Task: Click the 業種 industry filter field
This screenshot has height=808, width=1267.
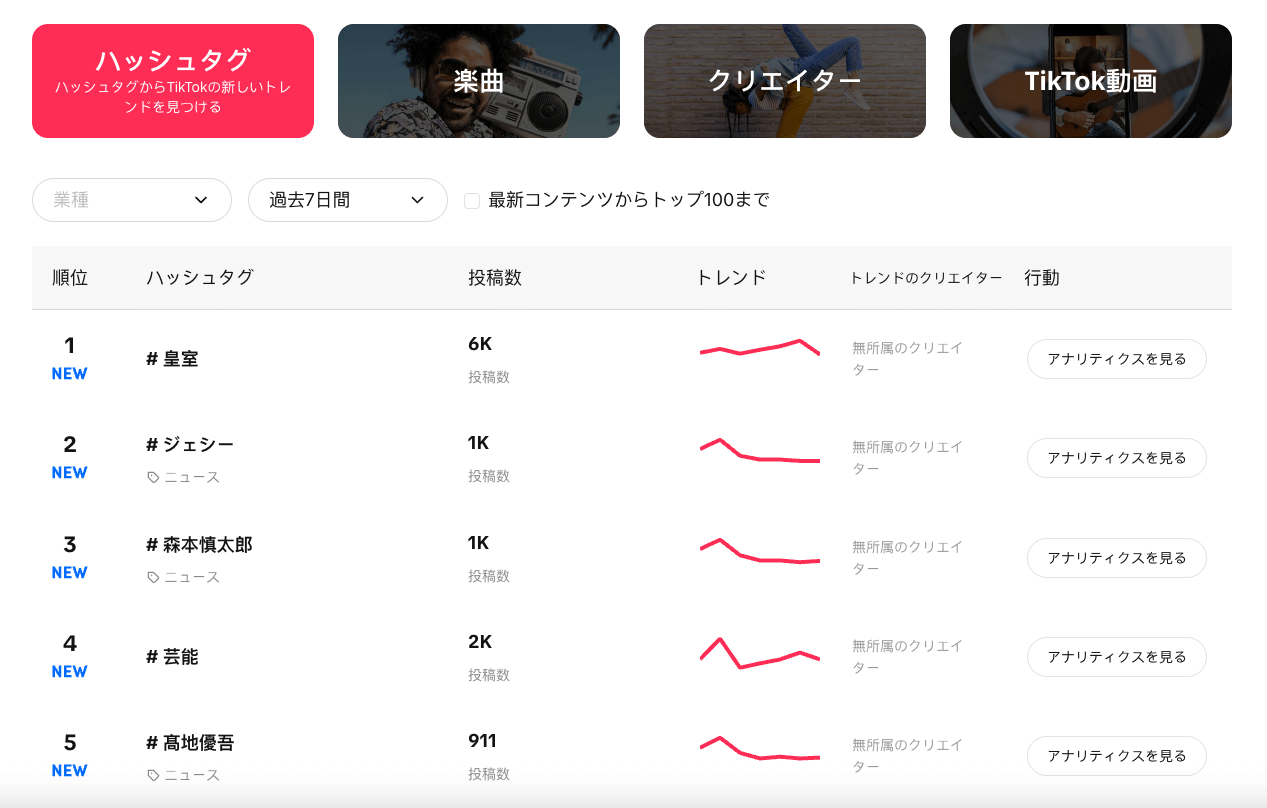Action: click(132, 200)
